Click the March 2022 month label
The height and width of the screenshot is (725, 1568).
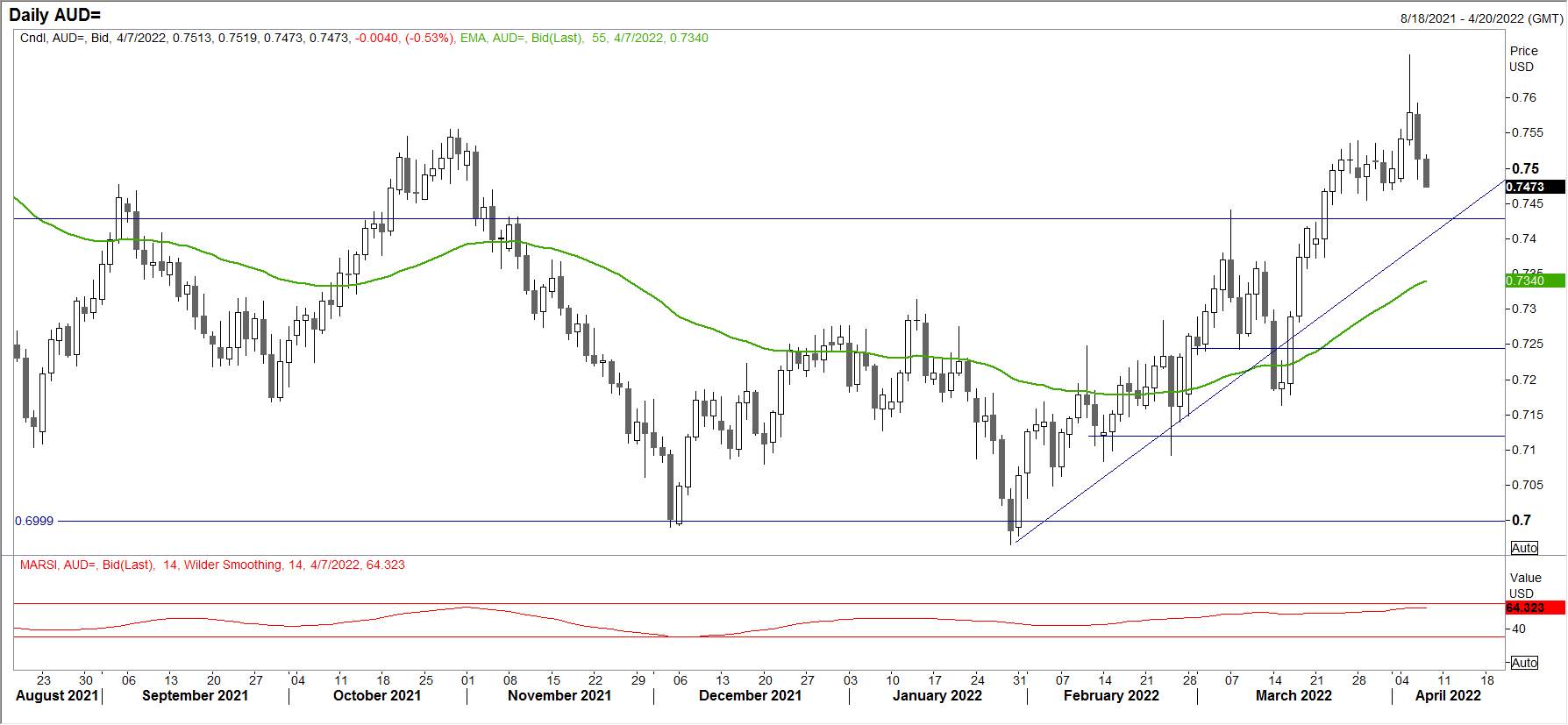[x=1294, y=695]
